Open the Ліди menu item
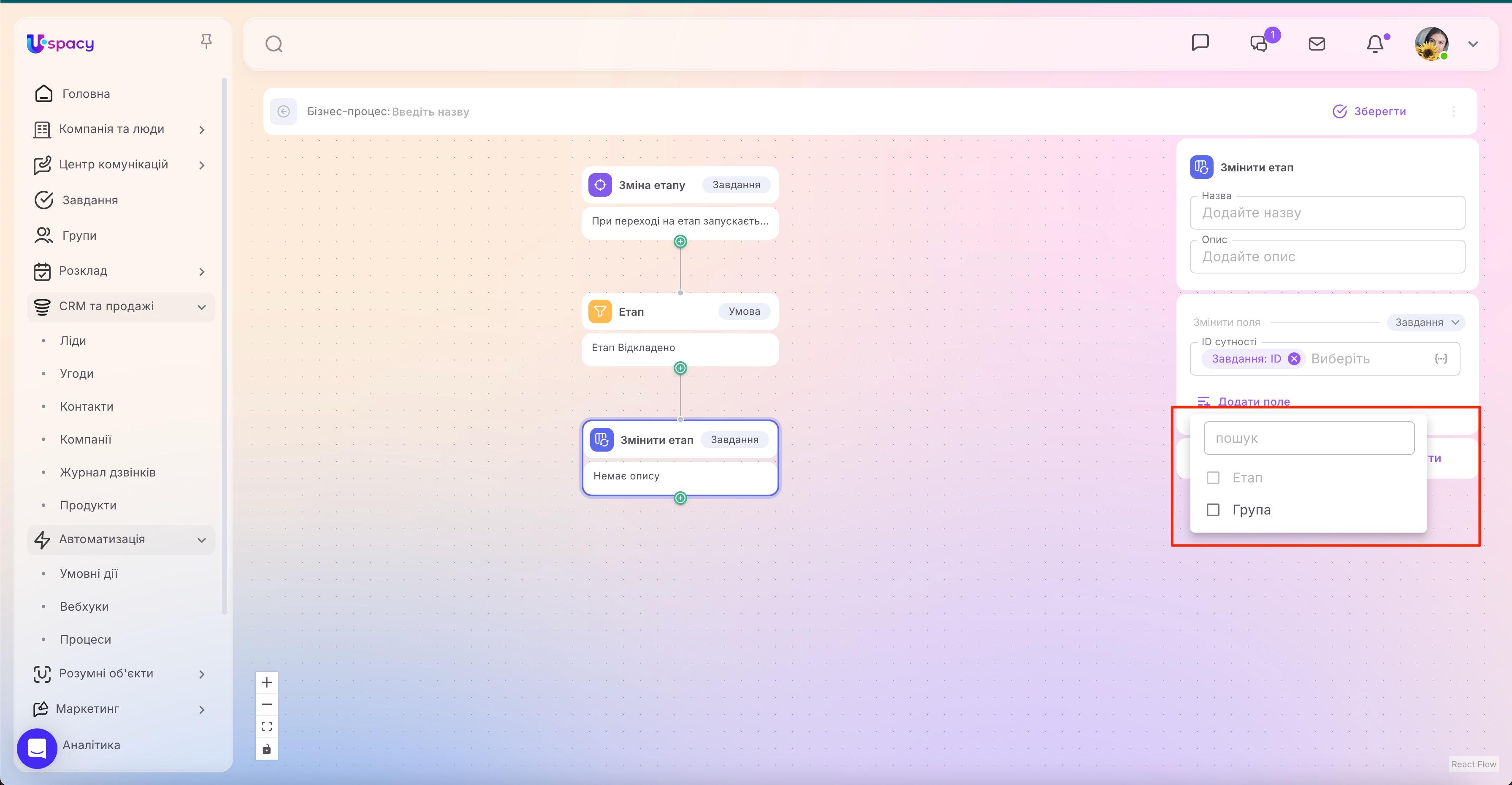Image resolution: width=1512 pixels, height=785 pixels. (x=73, y=340)
